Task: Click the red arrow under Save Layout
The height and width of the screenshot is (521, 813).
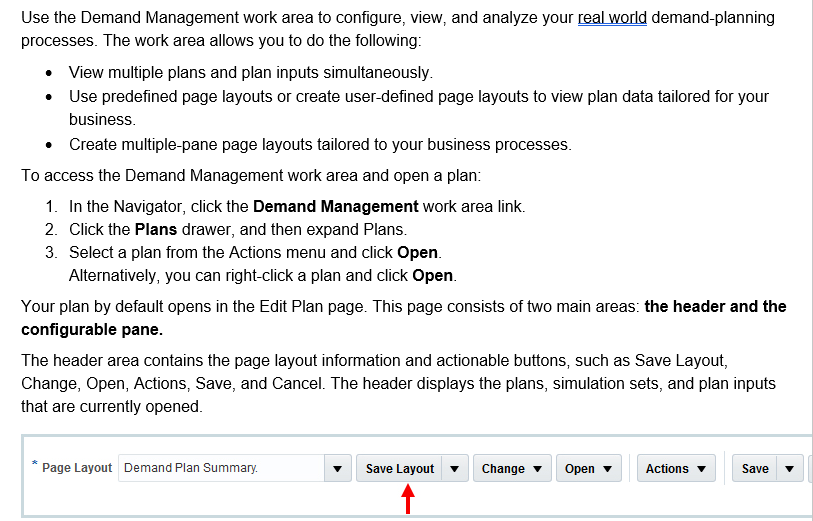Action: point(407,498)
